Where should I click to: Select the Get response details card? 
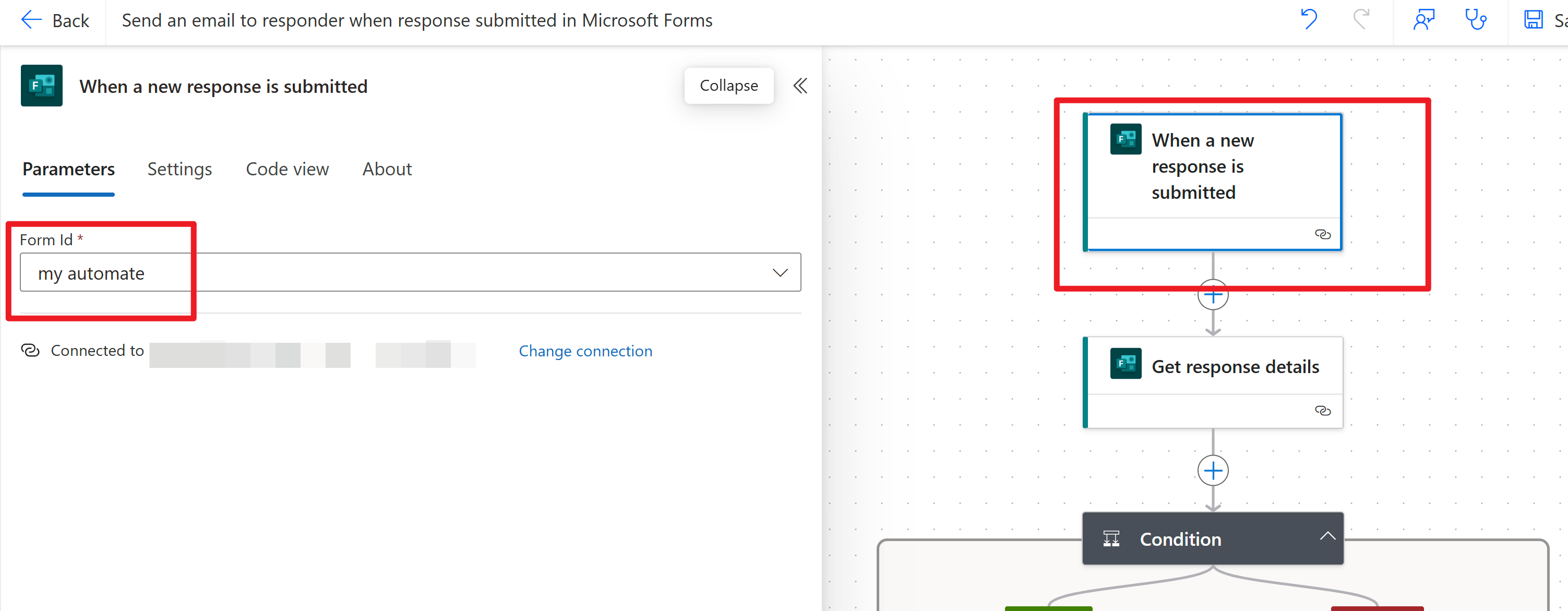click(x=1235, y=367)
